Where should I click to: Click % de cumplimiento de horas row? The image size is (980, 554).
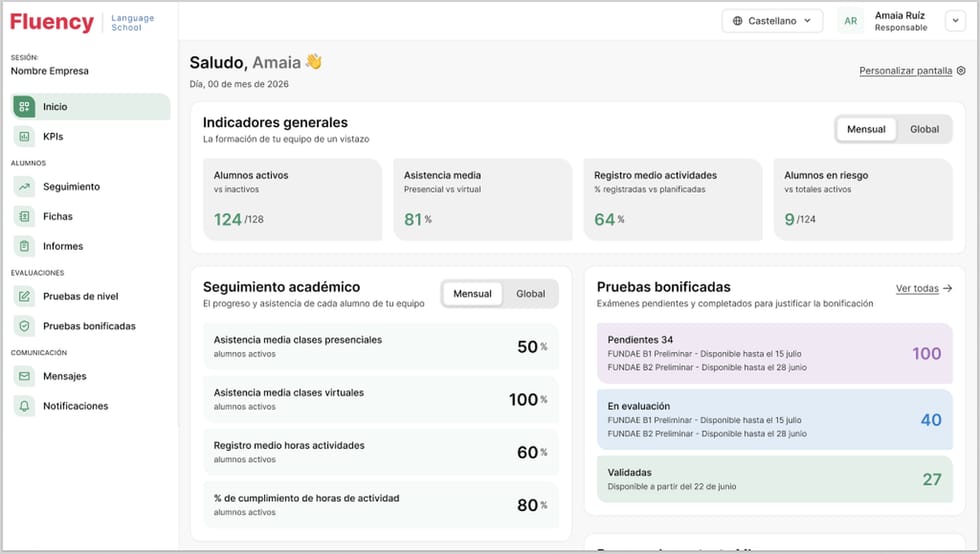[381, 505]
